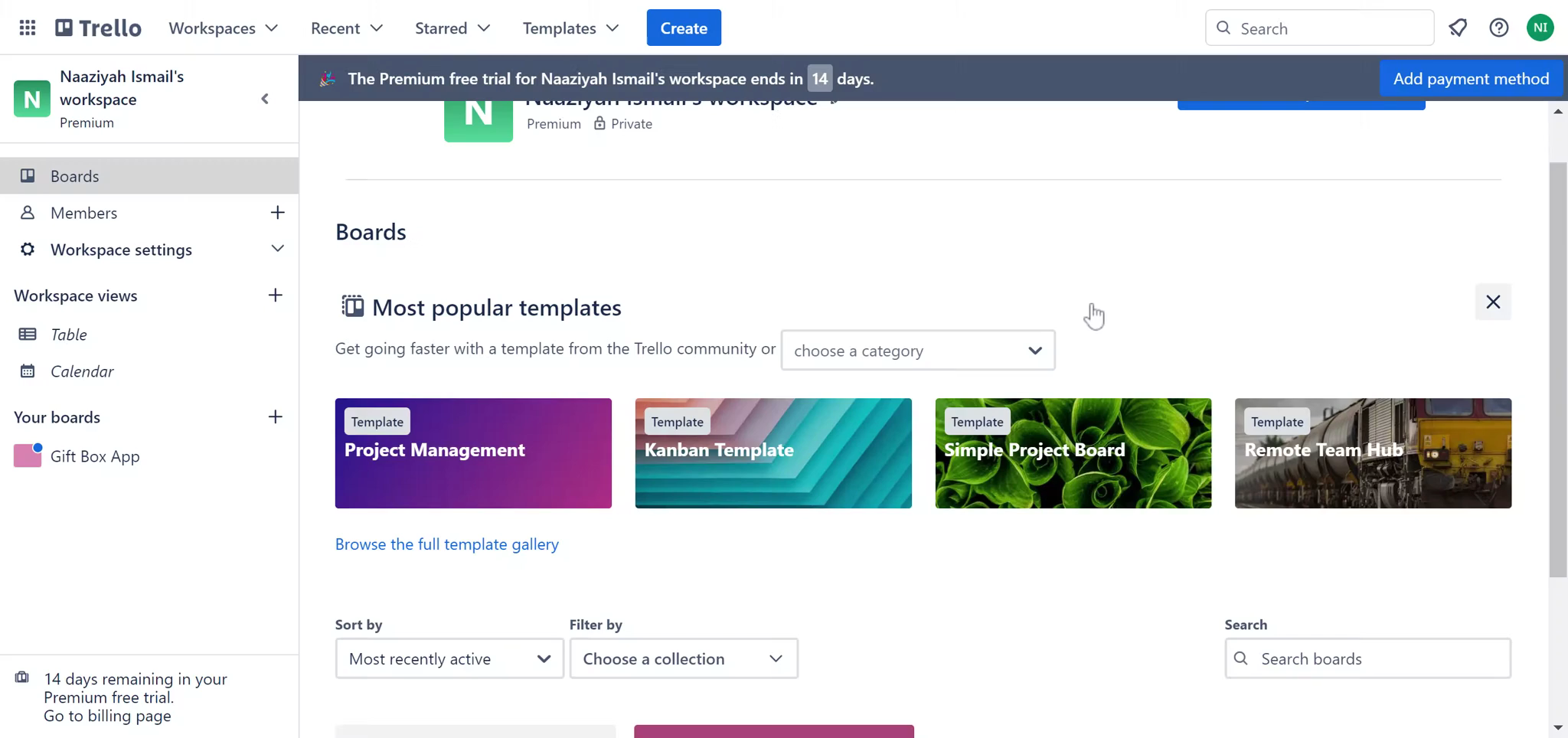Open the Starred dropdown menu

click(x=452, y=28)
